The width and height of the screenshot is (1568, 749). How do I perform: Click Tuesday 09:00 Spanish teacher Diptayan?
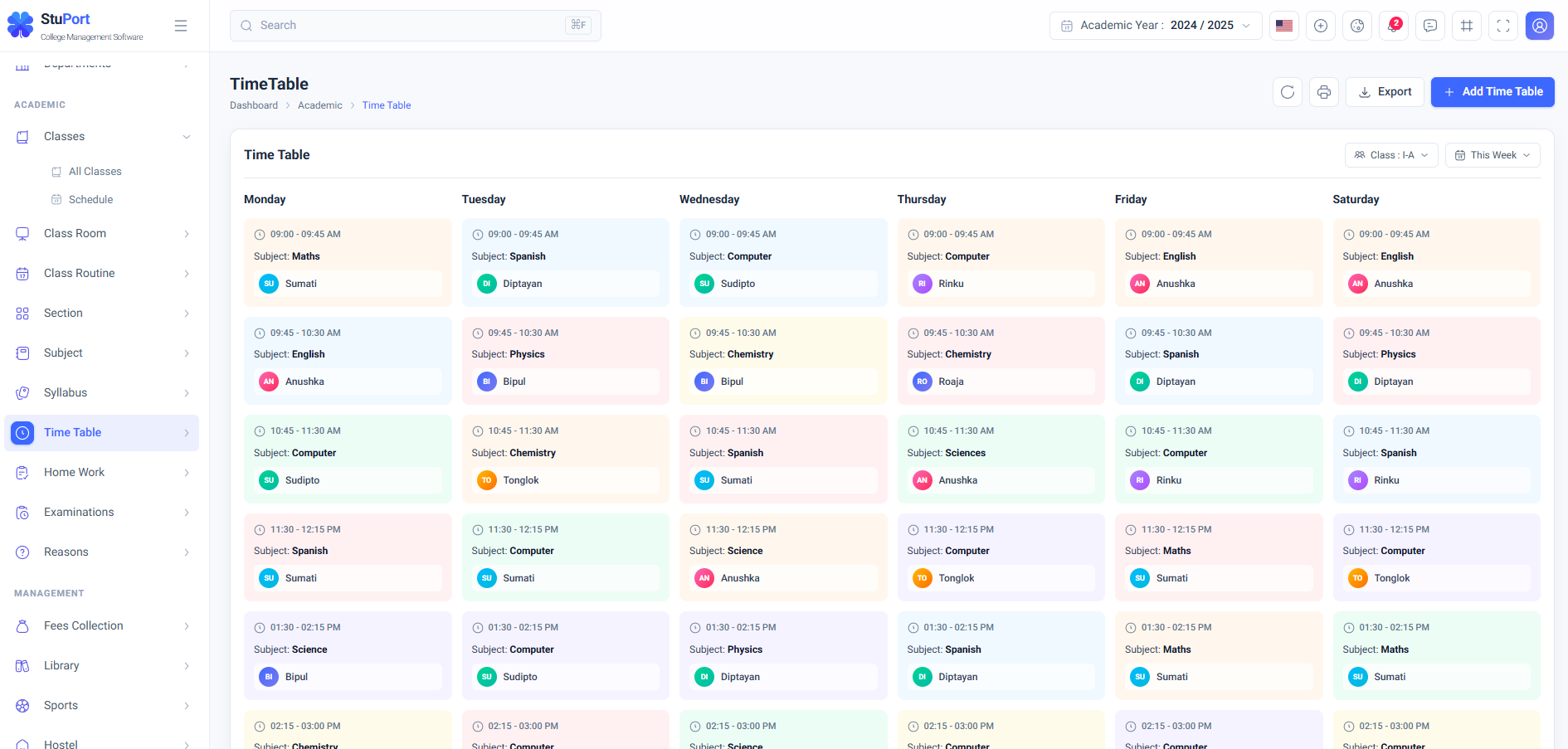tap(565, 284)
